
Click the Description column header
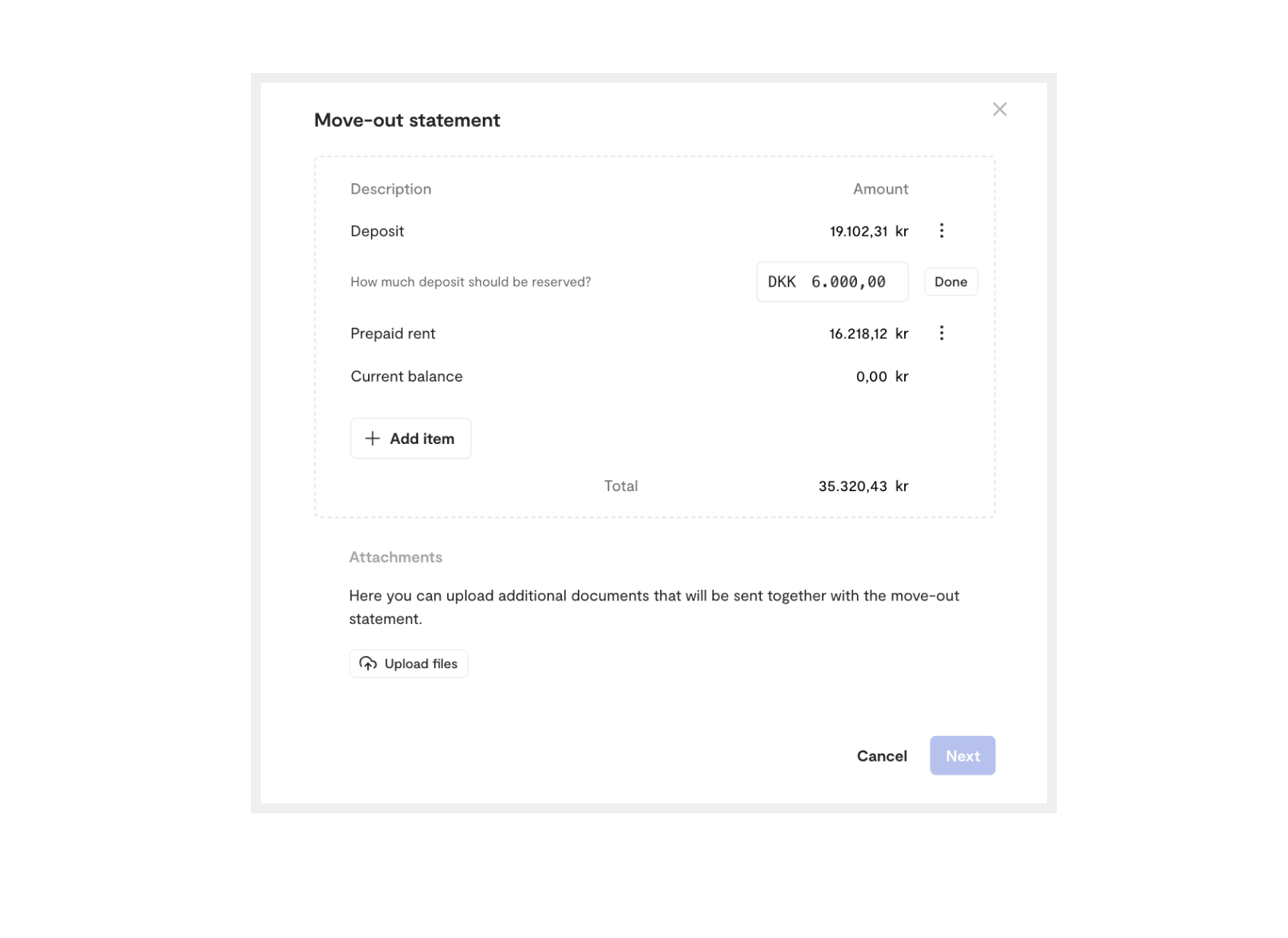tap(391, 189)
